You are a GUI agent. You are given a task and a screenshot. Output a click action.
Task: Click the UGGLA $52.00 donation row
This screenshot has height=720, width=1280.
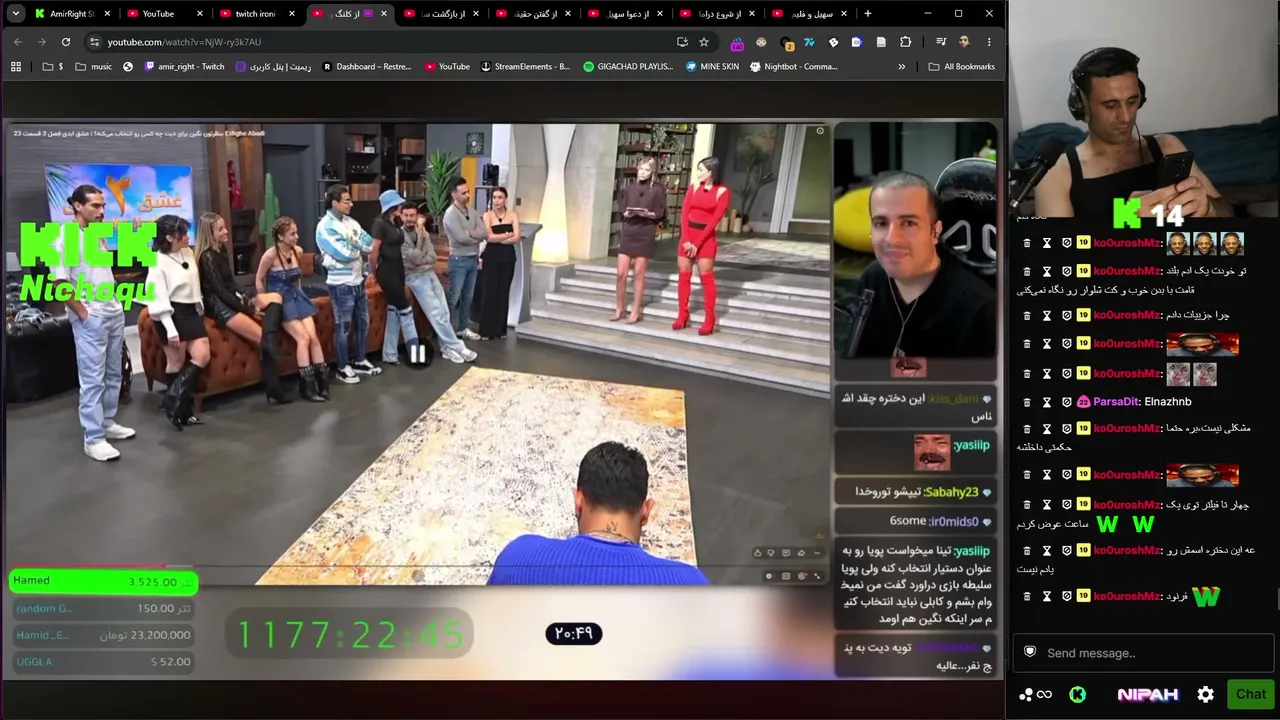click(104, 662)
